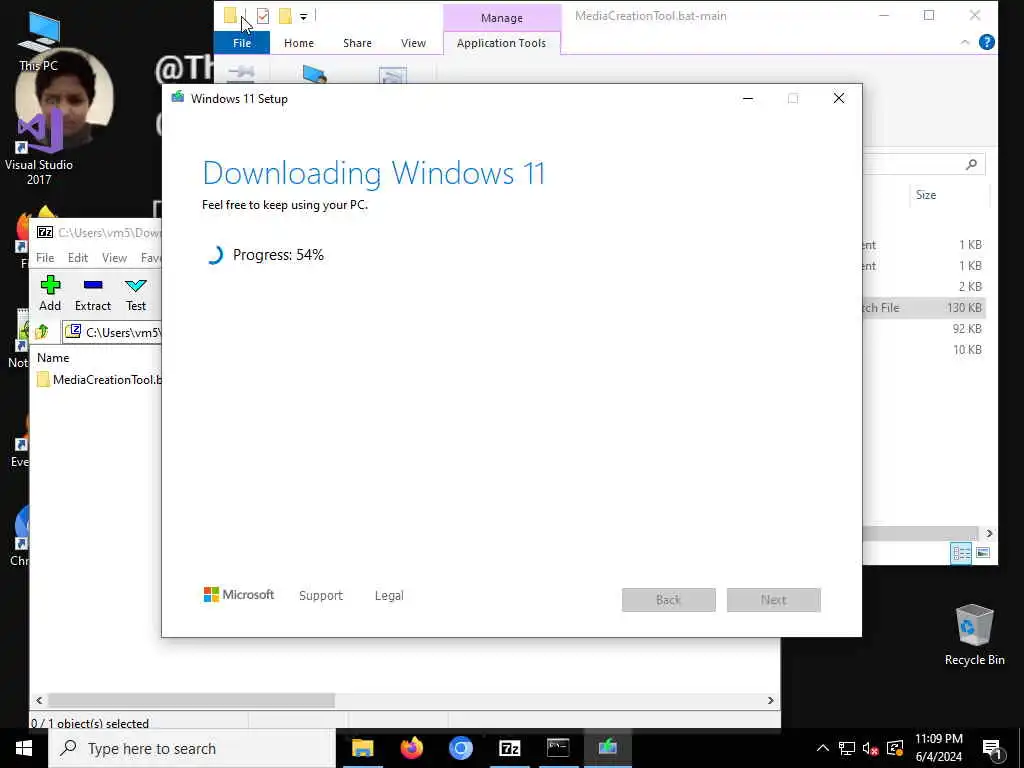
Task: Click the Size column header in Explorer
Action: (x=925, y=195)
